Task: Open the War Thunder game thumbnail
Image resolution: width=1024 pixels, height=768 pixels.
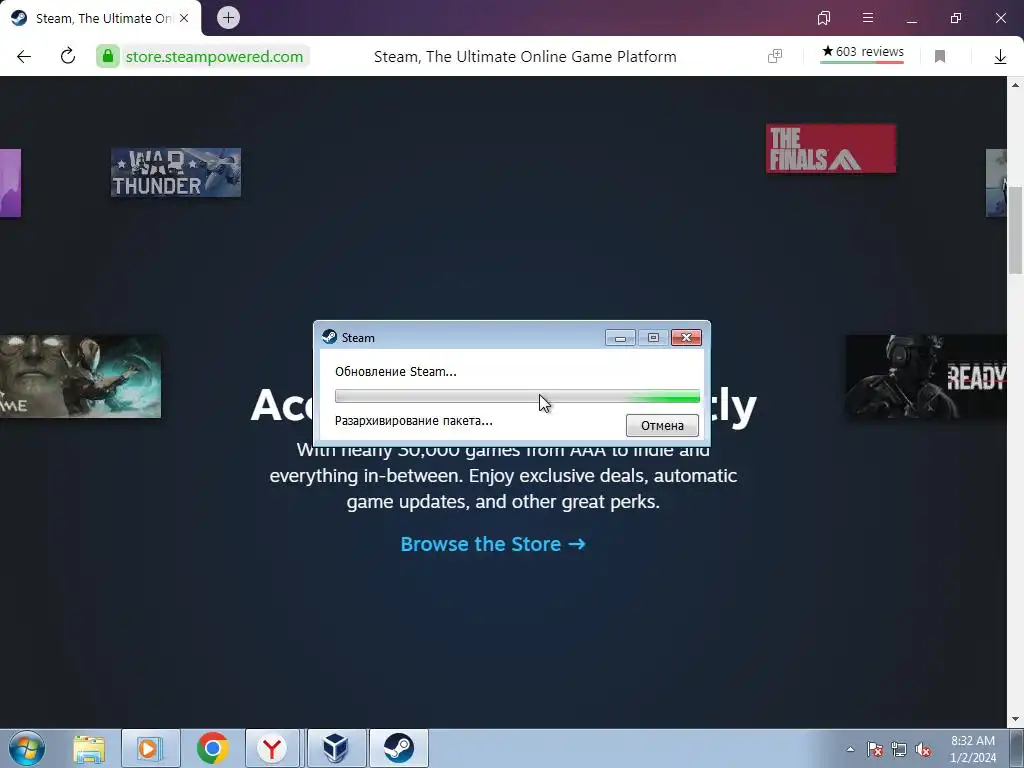Action: click(176, 172)
